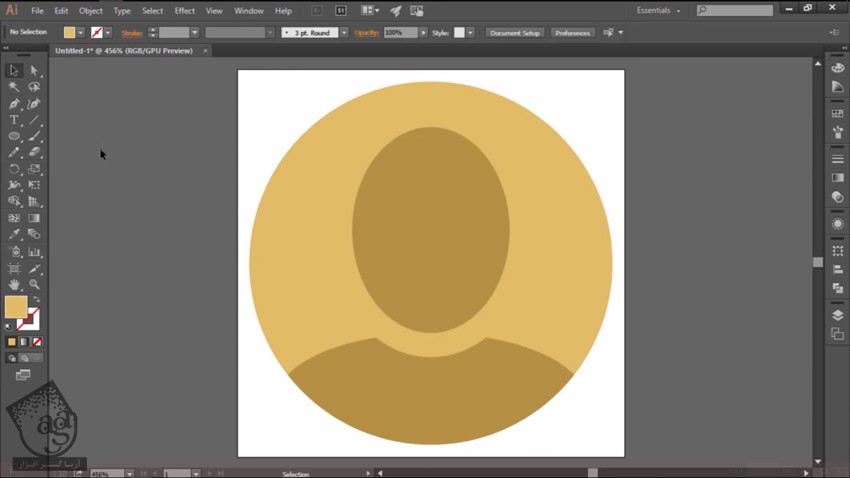The image size is (850, 478).
Task: Open the Window menu
Action: click(249, 10)
